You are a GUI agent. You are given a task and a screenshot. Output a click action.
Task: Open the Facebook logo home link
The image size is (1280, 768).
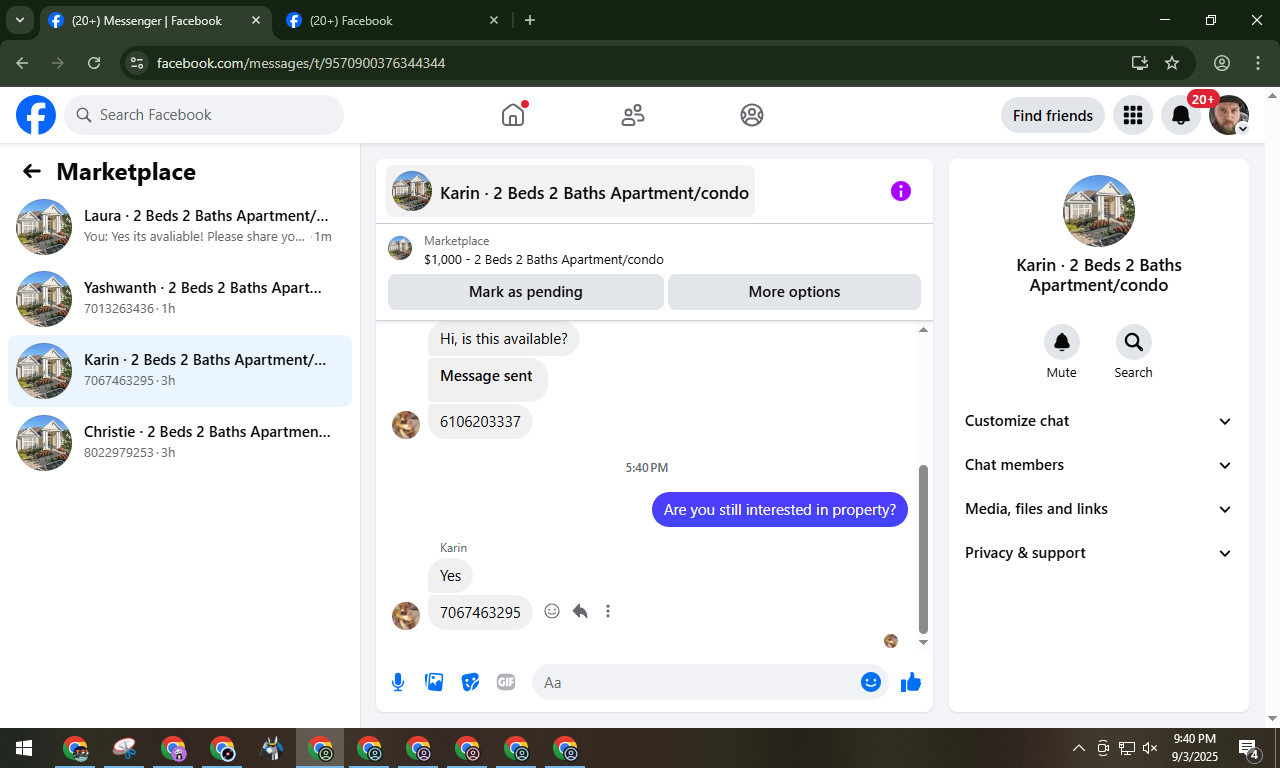[36, 115]
